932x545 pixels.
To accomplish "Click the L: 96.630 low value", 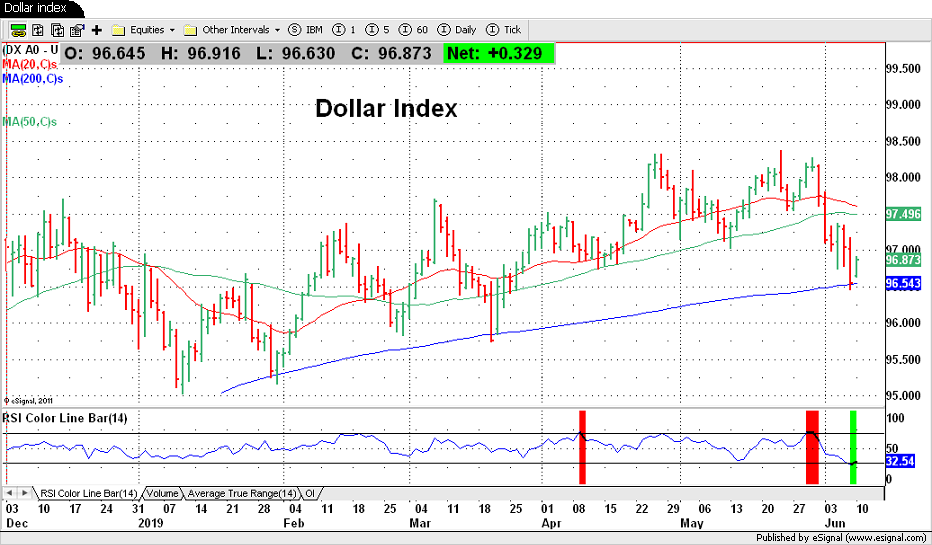I will coord(295,53).
